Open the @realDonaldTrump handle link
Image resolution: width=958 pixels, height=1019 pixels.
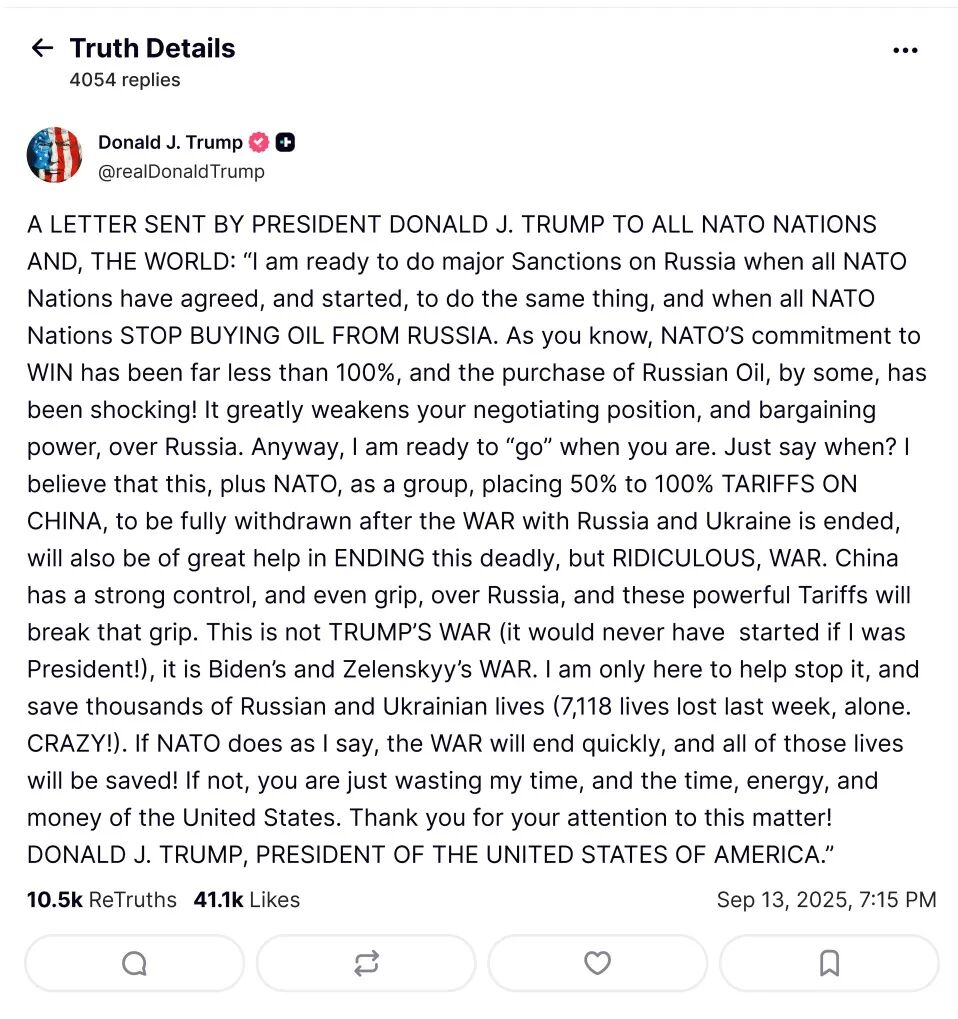tap(181, 171)
